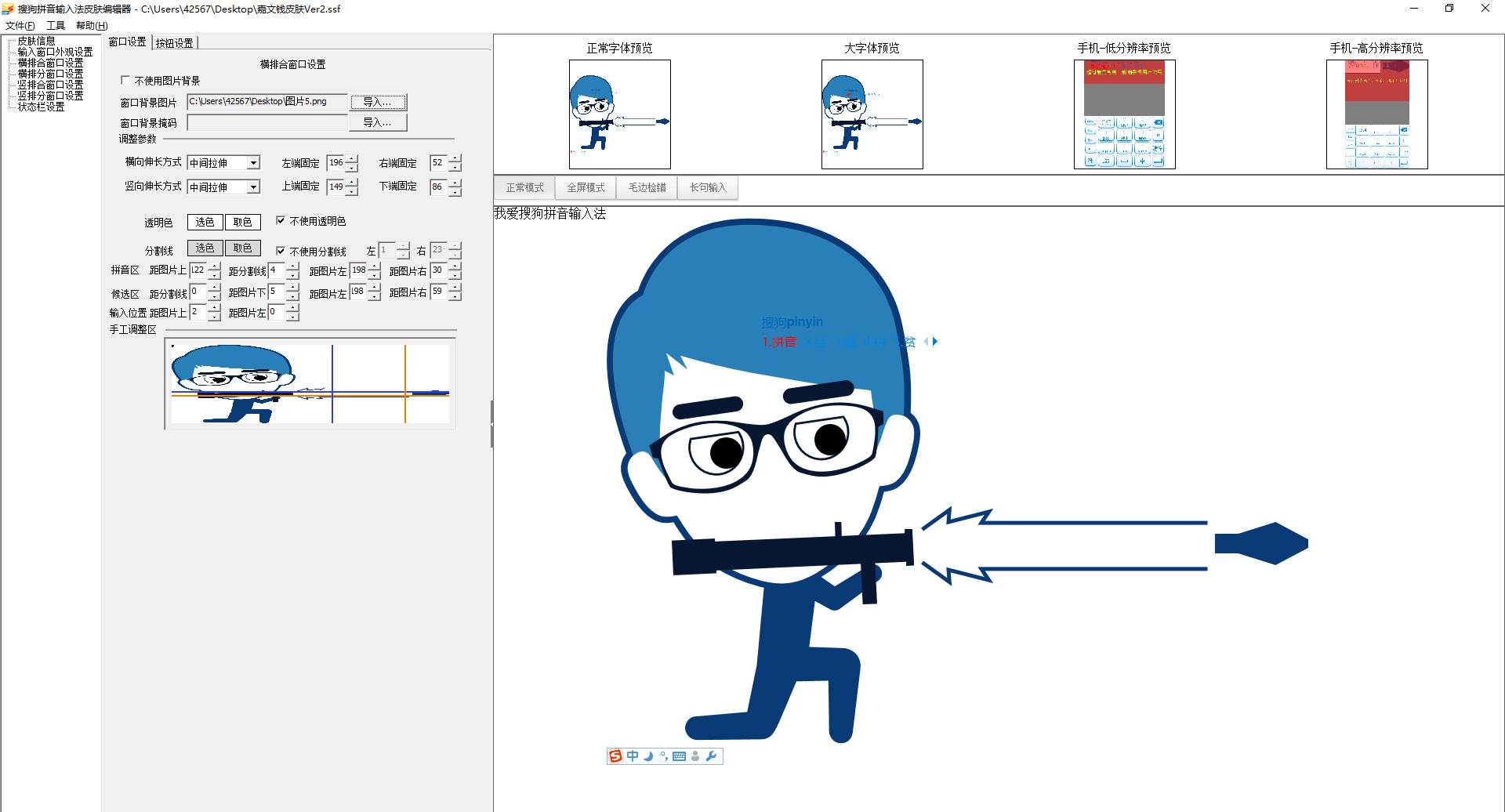This screenshot has height=812, width=1505.
Task: Increase 左端固定 value with up arrow
Action: (352, 159)
